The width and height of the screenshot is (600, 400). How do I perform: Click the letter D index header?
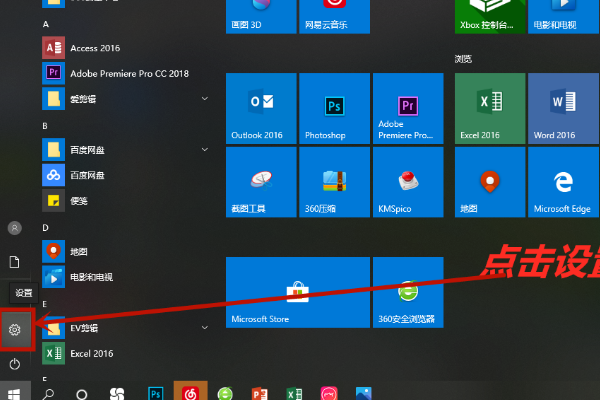[45, 228]
